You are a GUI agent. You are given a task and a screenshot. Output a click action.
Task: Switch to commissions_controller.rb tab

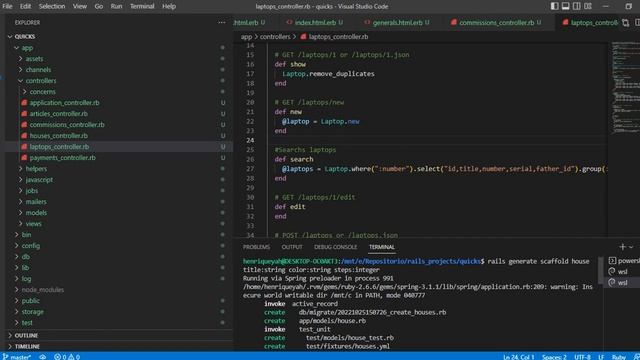(496, 22)
